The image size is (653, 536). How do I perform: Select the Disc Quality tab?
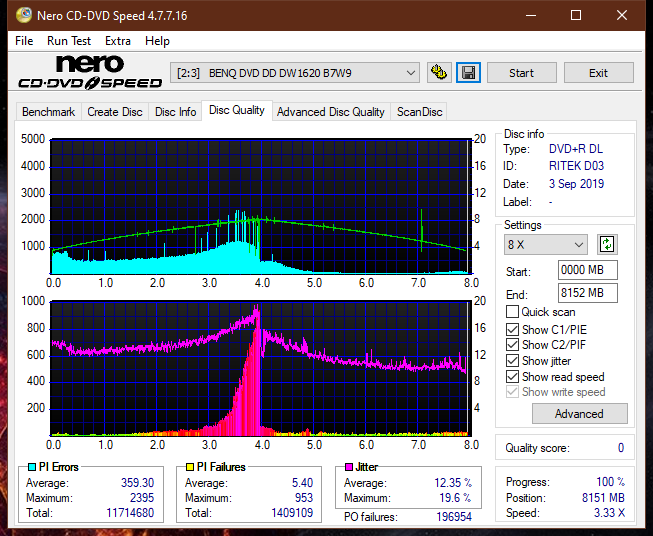coord(237,110)
